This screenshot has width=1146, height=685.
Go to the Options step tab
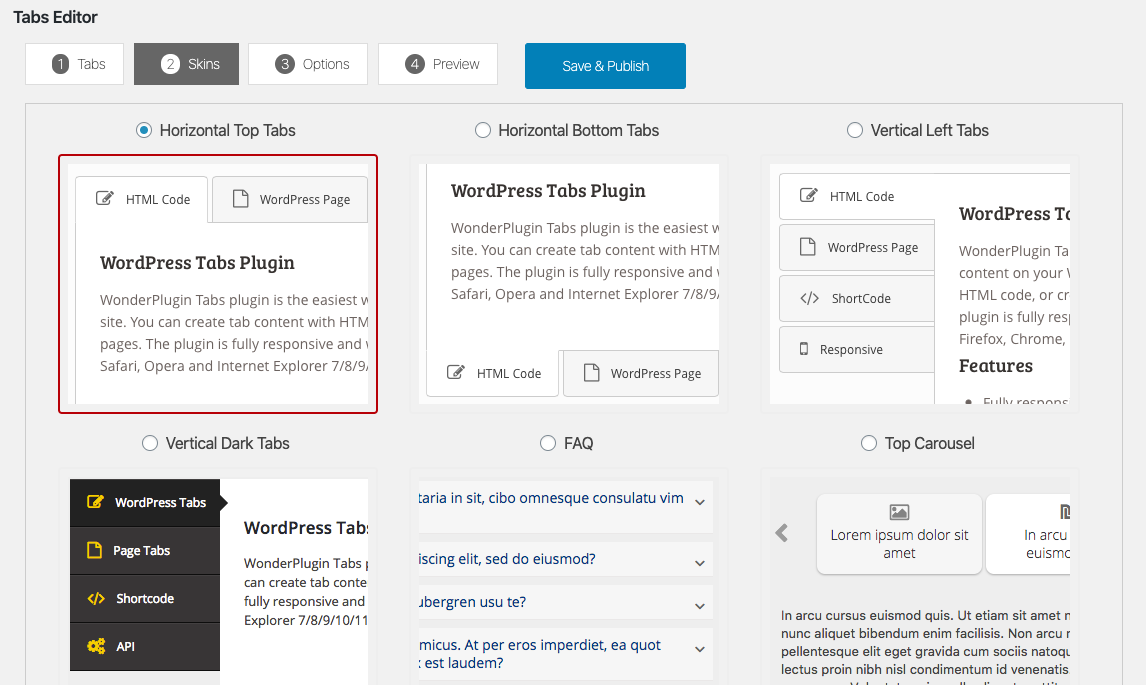[308, 64]
